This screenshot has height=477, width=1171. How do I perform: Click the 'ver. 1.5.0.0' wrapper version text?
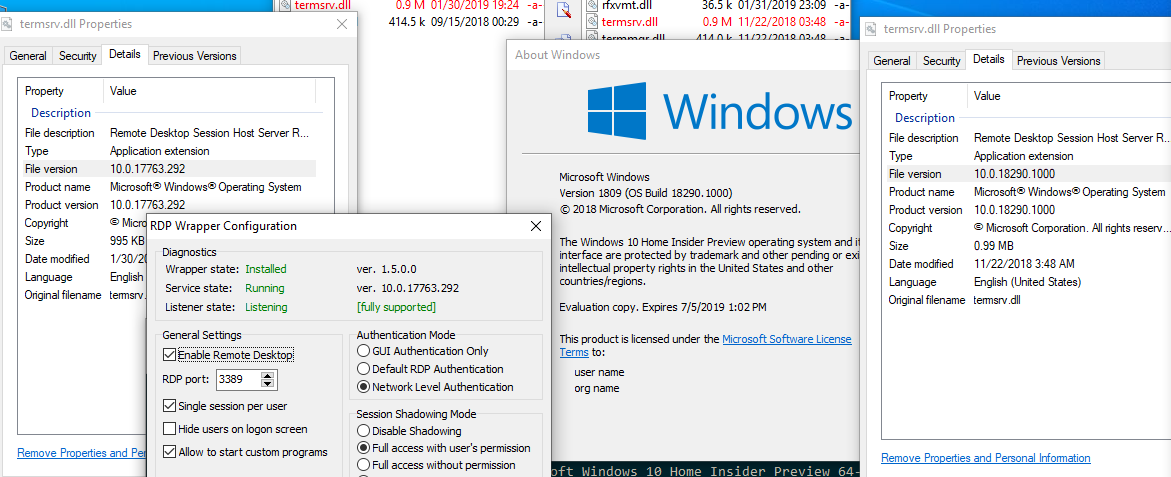(x=387, y=269)
